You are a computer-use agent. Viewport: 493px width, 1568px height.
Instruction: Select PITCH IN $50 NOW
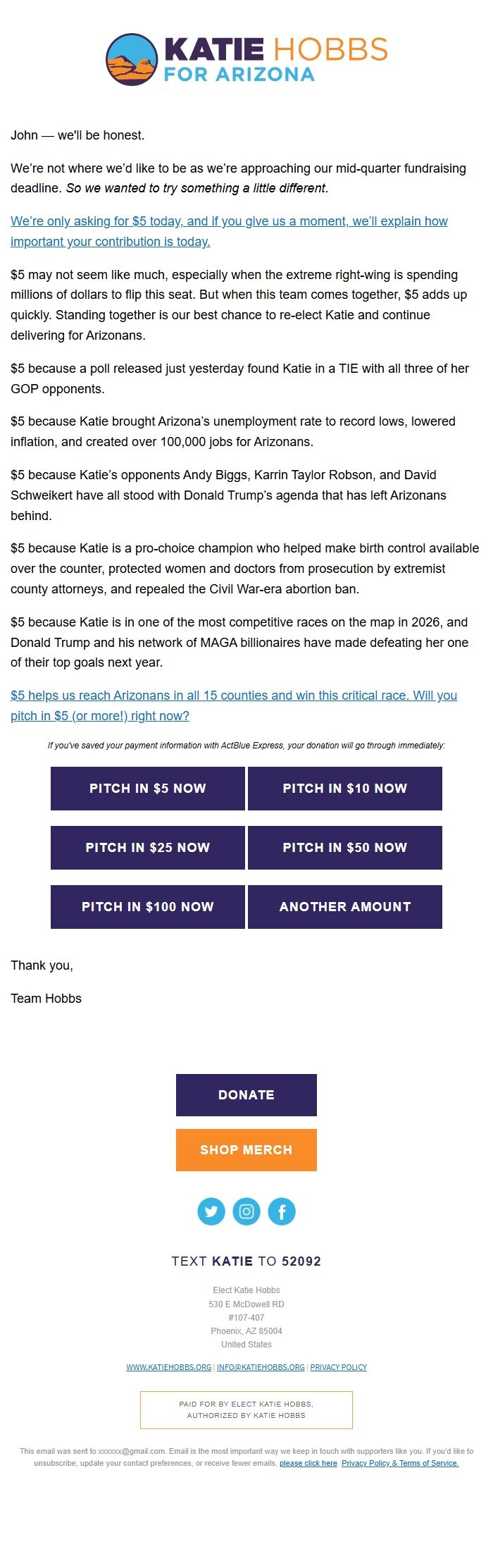point(344,848)
